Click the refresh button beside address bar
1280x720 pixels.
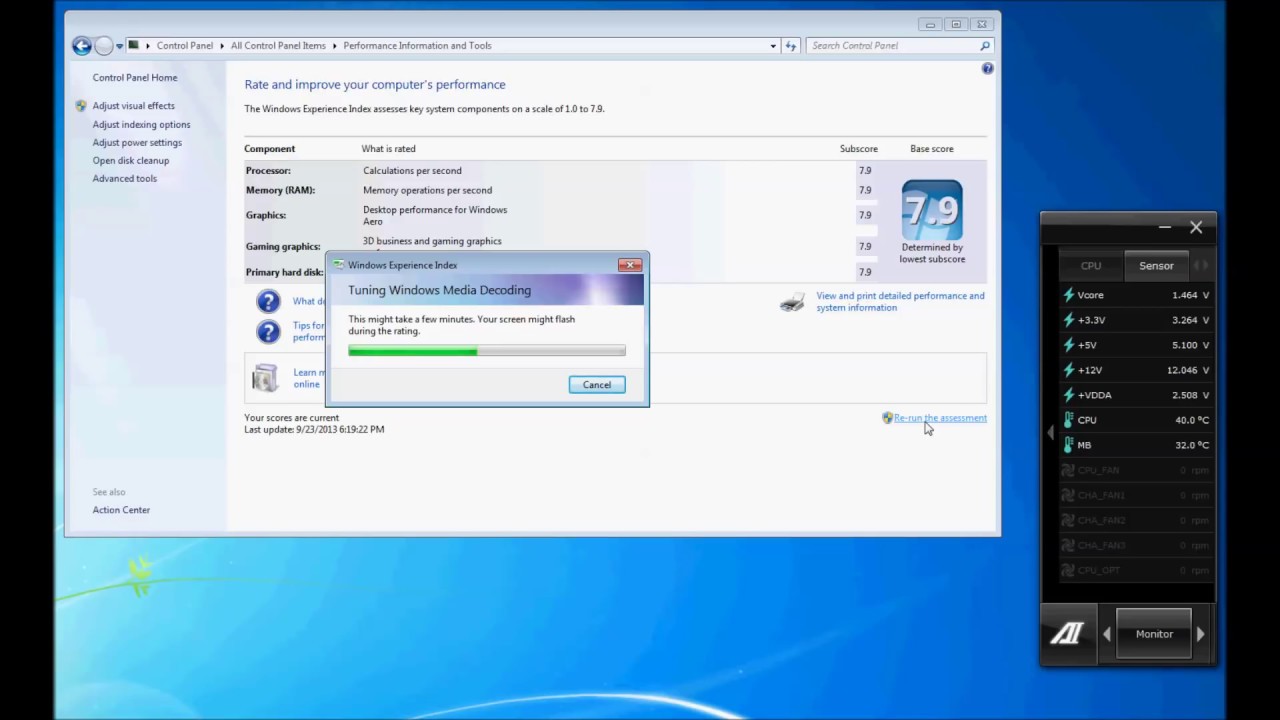pyautogui.click(x=790, y=46)
